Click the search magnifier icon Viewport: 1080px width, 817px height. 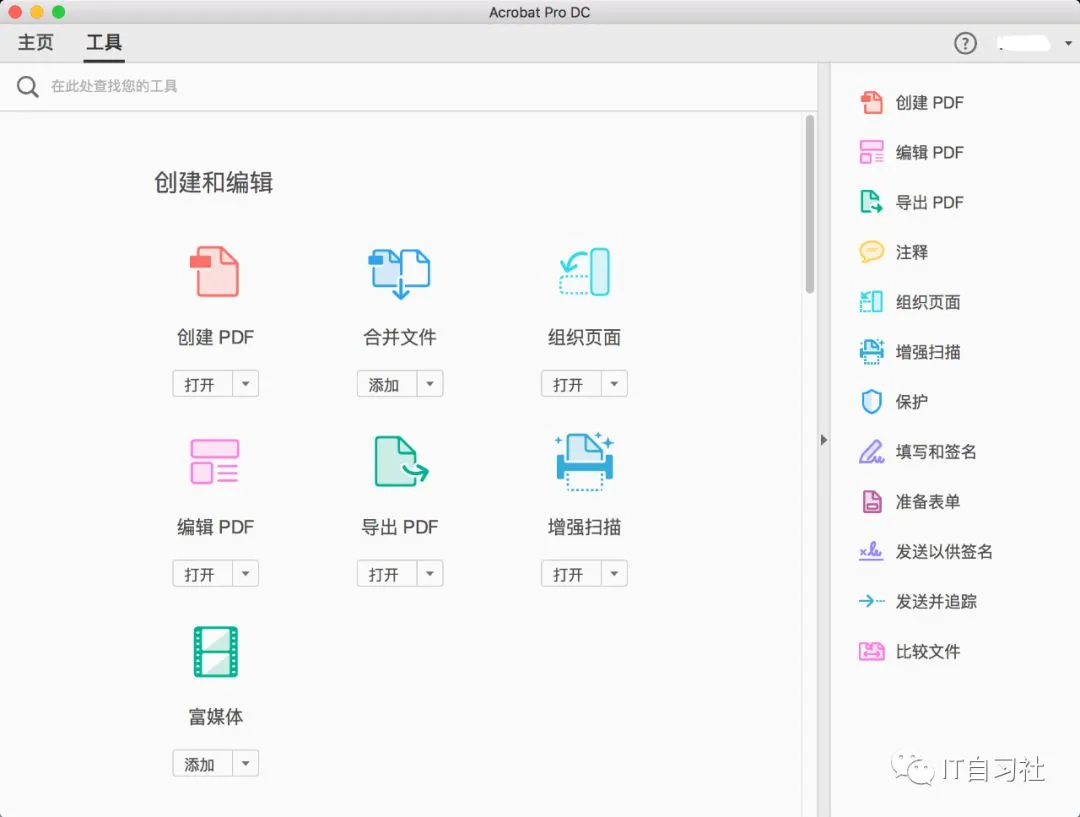point(28,86)
